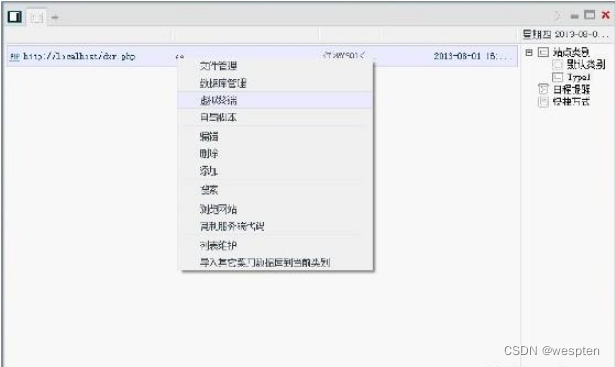Click the 2013-08-01 timestamp in the shell row
This screenshot has width=615, height=367.
(472, 56)
